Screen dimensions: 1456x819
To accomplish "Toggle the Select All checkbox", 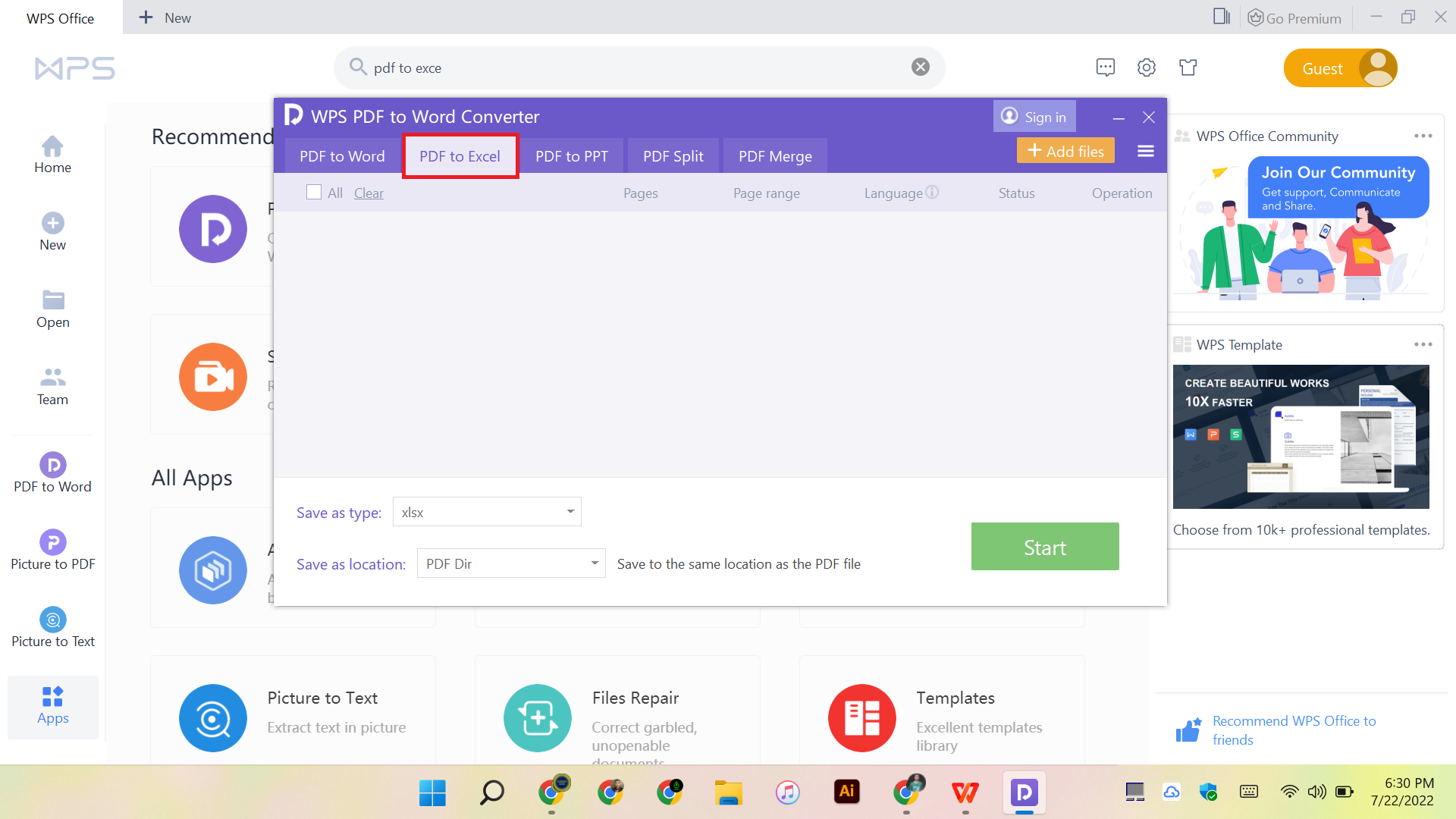I will 313,193.
